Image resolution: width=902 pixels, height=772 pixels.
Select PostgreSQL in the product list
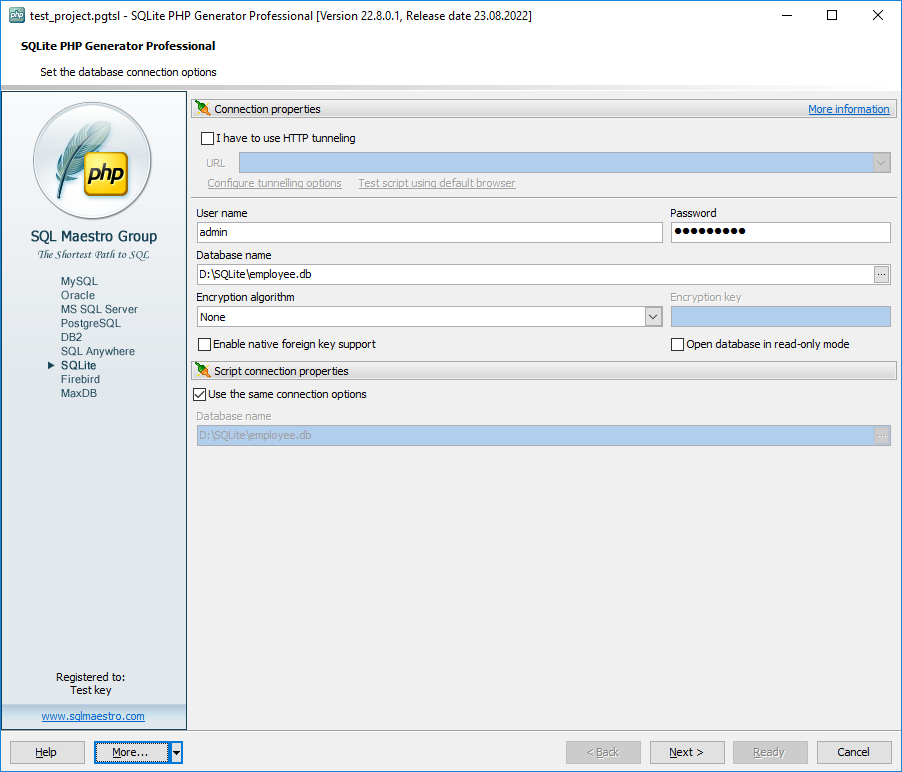(x=90, y=324)
